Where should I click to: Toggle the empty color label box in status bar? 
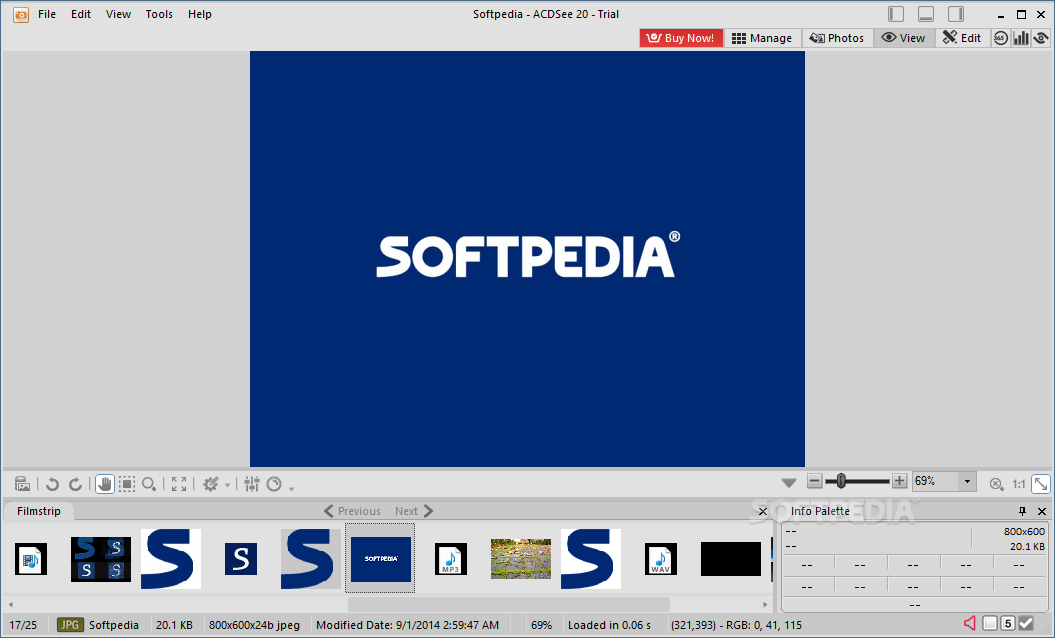tap(990, 623)
